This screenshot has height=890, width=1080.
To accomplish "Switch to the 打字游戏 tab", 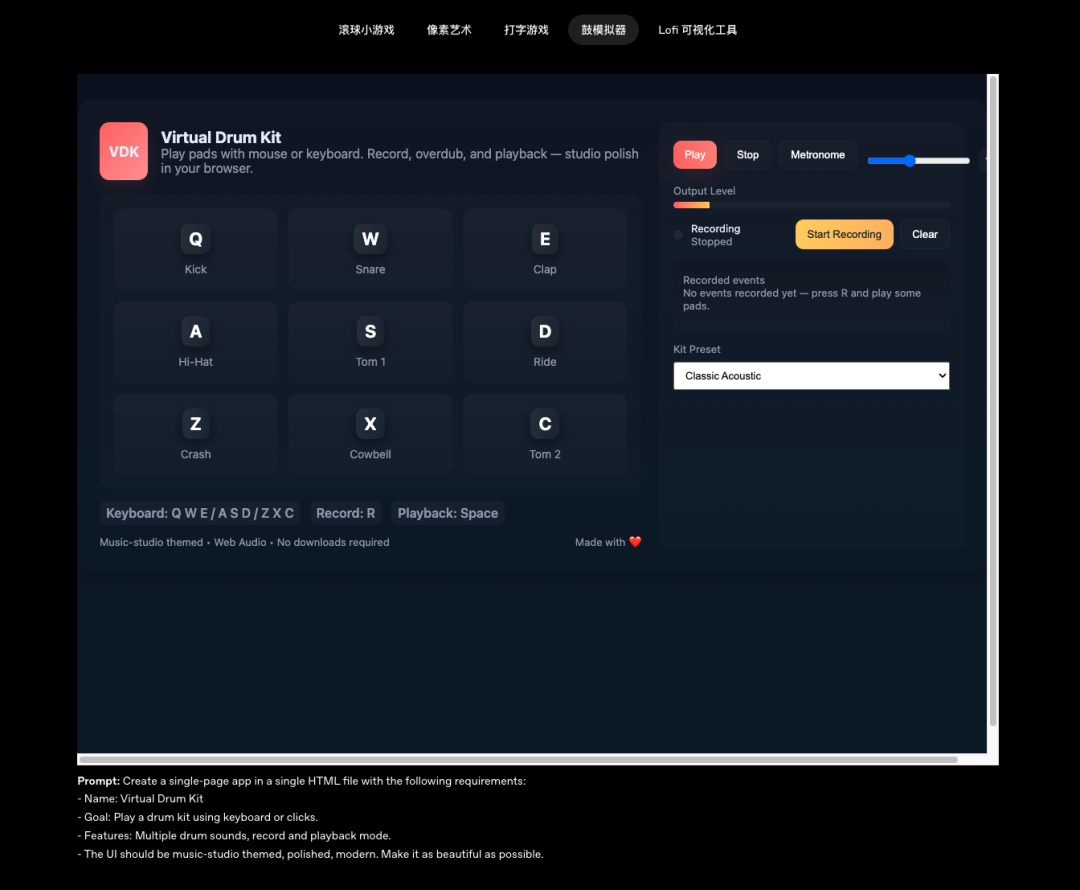I will [x=526, y=30].
